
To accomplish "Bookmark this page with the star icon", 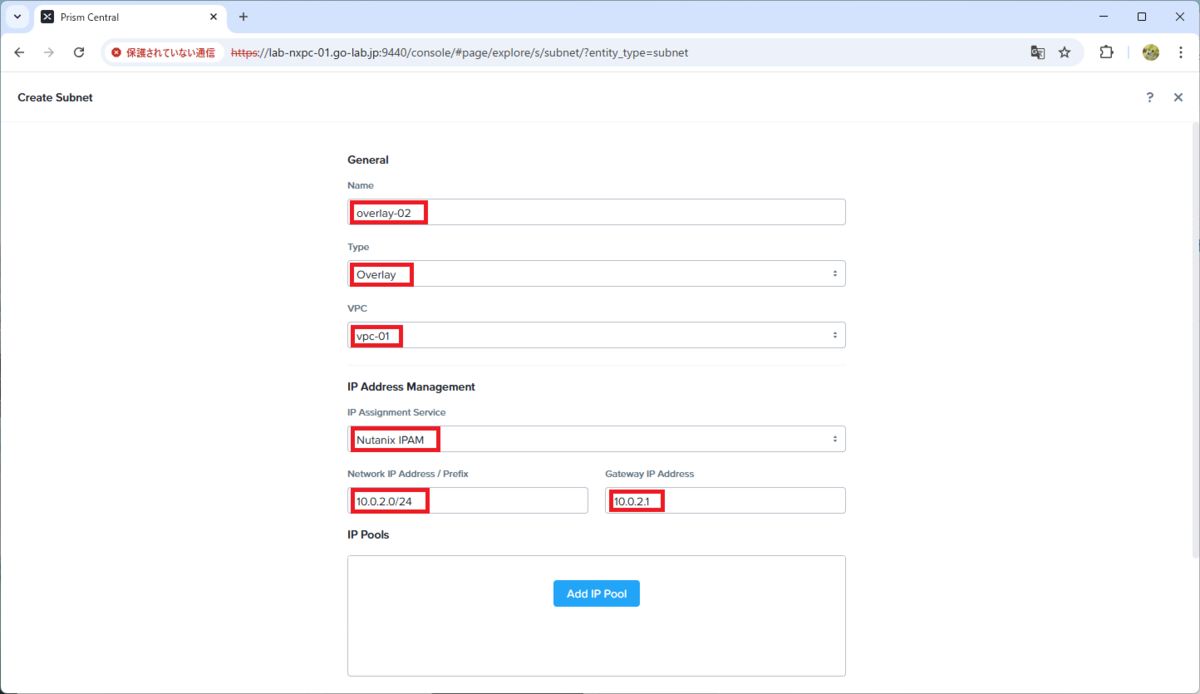I will point(1065,52).
